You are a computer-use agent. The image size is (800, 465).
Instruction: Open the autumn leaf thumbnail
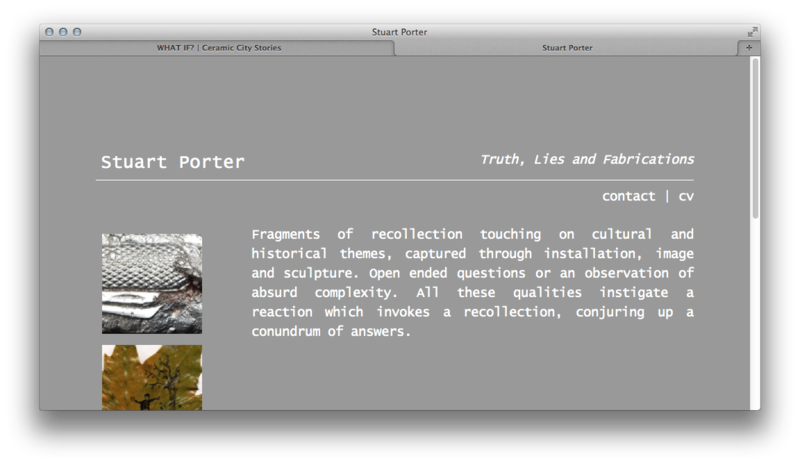152,377
